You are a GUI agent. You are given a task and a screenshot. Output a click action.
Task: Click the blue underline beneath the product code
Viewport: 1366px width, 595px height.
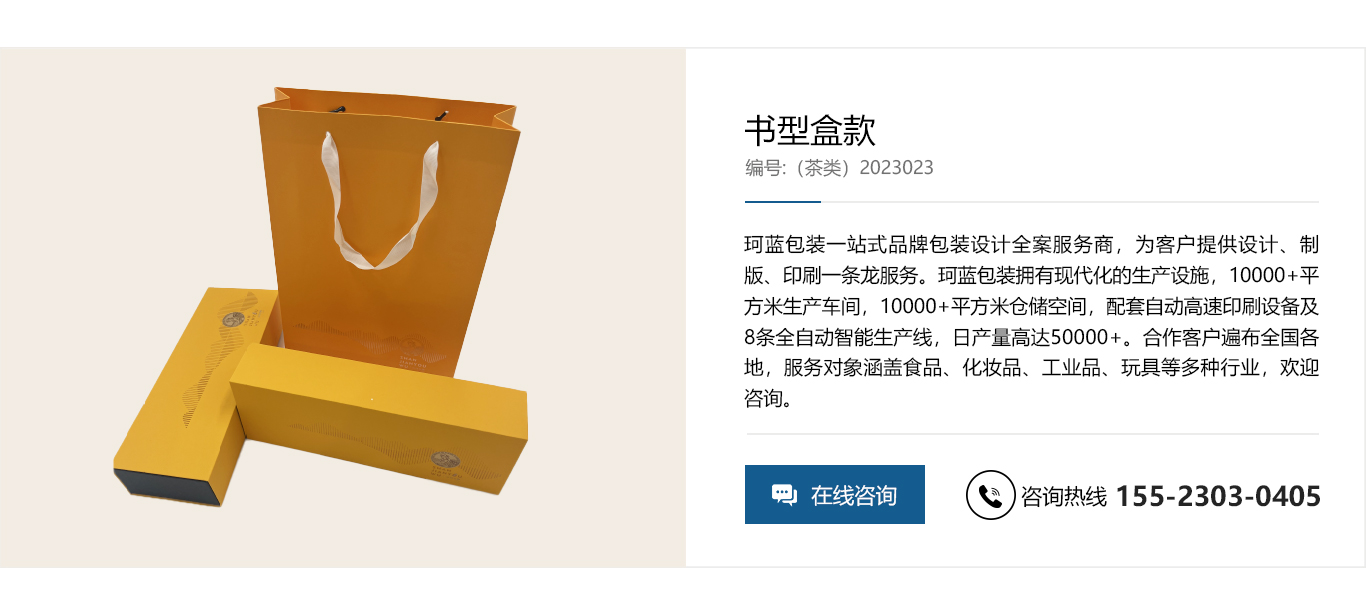pos(783,202)
